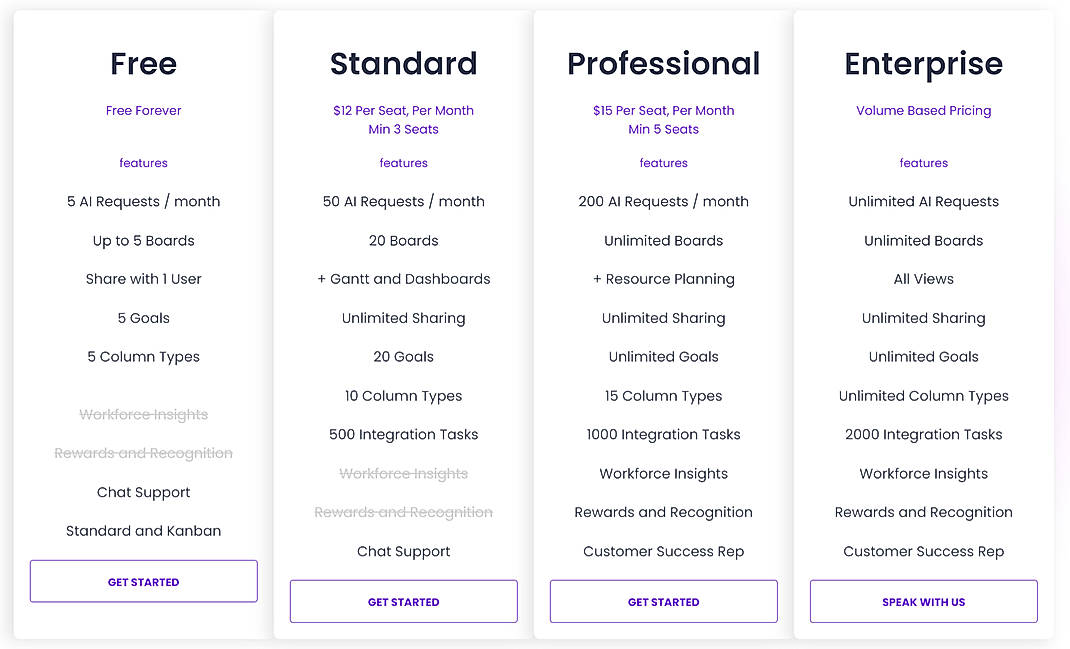Click Unlimited AI Requests on Enterprise card

(x=923, y=201)
